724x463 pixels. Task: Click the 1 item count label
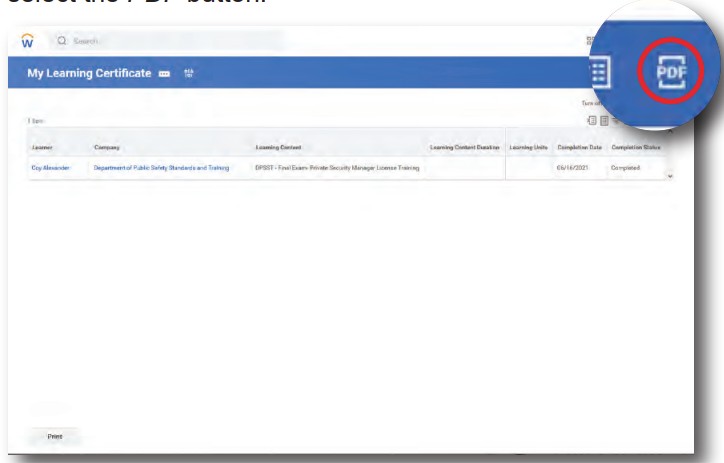click(x=36, y=121)
